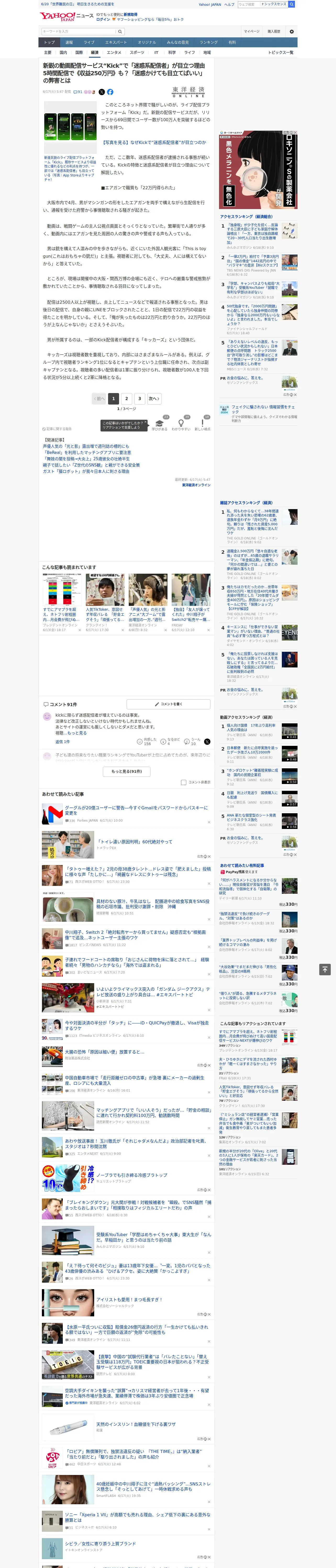This screenshot has width=336, height=1568.
Task: Click the ログイン link
Action: point(103,20)
